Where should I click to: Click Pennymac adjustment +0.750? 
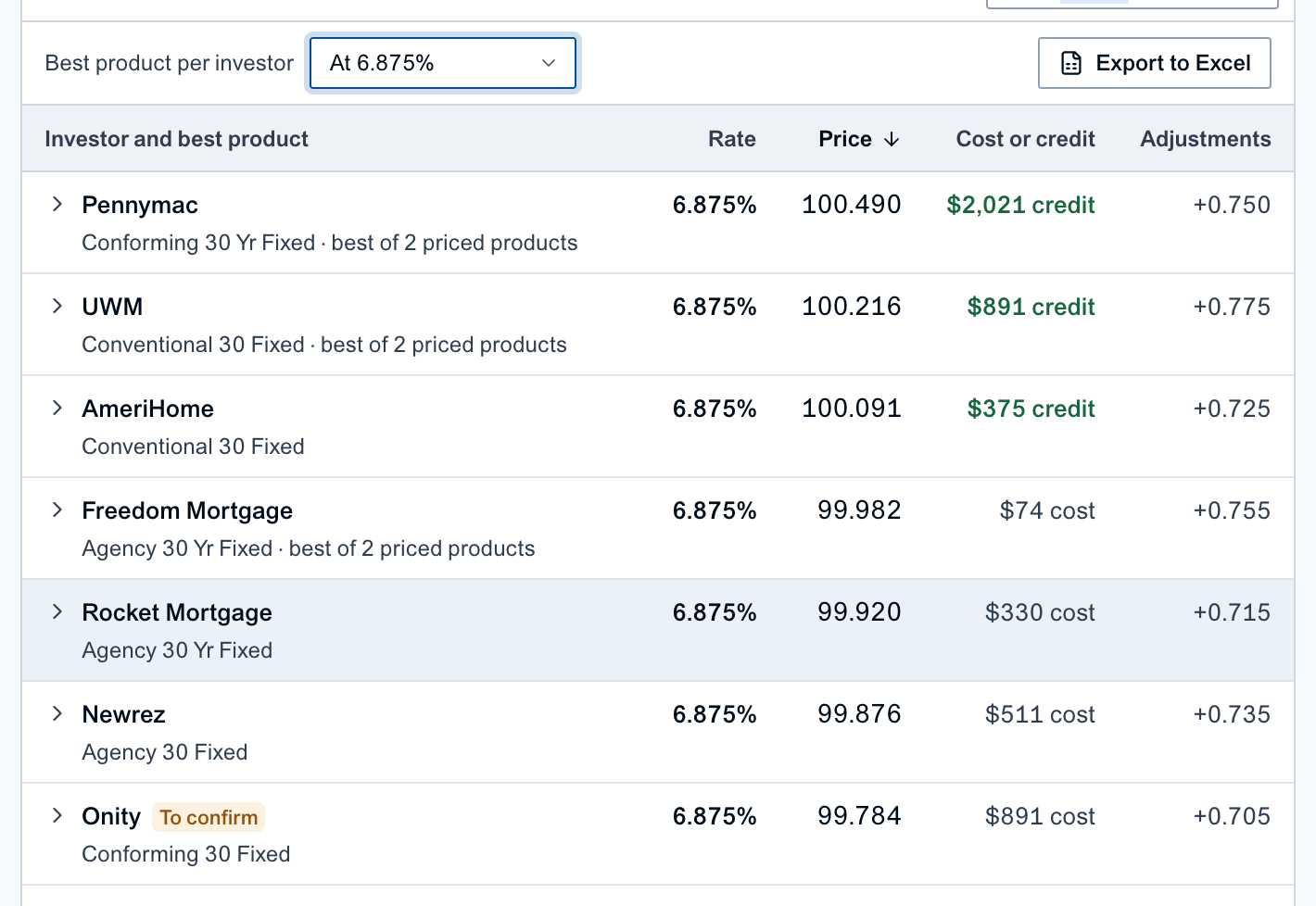point(1232,205)
